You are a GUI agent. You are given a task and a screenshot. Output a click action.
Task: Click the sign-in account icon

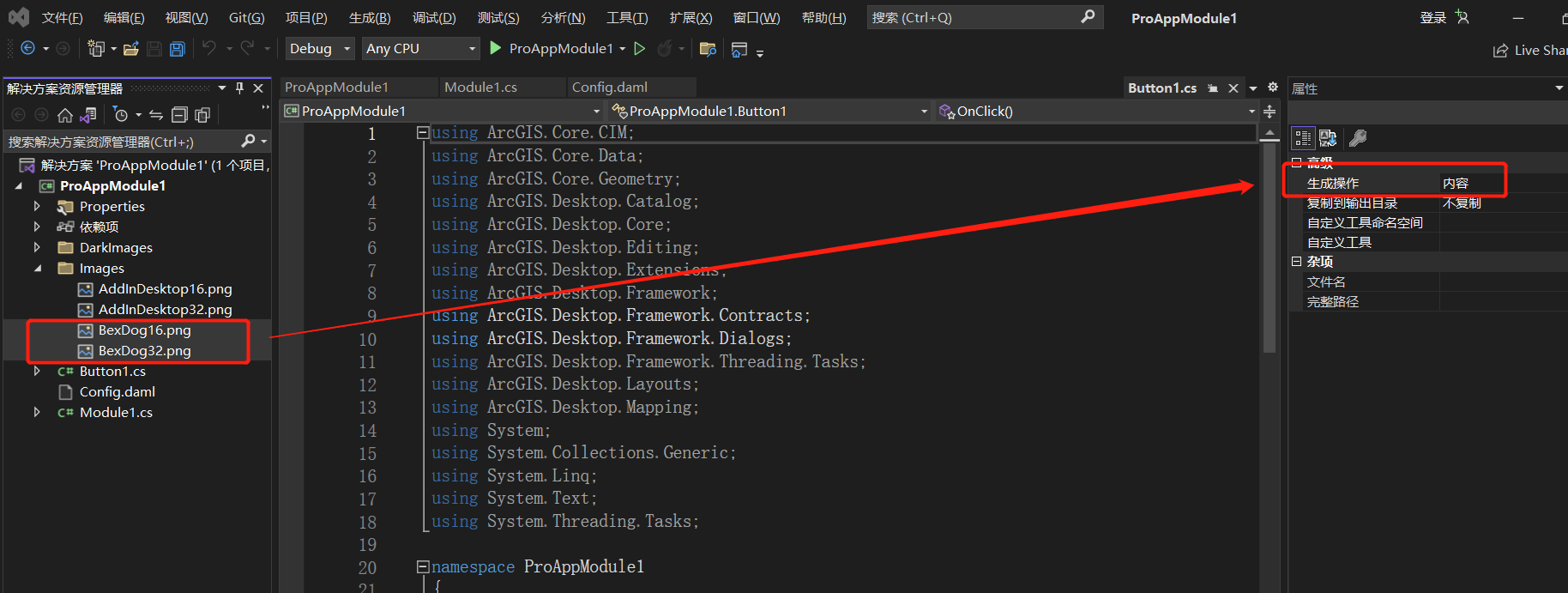1462,17
